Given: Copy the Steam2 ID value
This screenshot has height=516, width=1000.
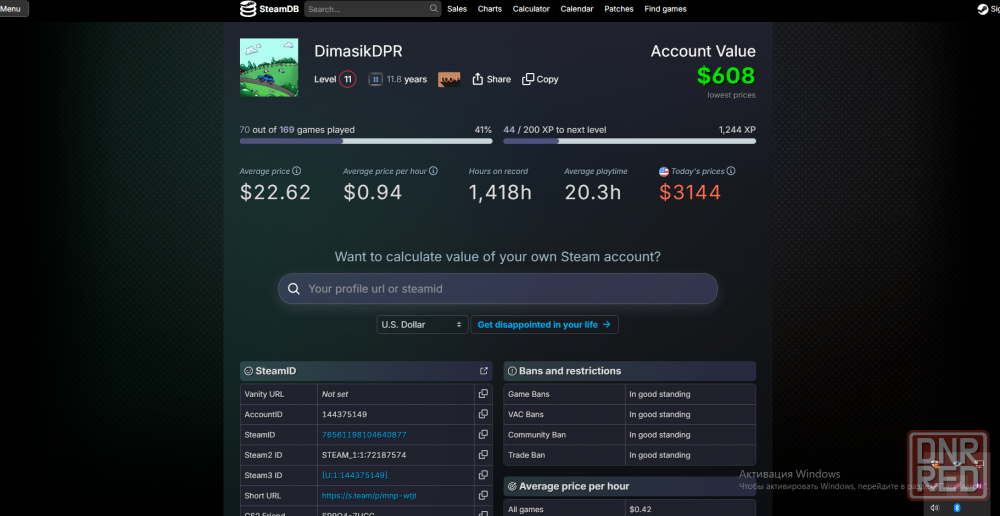Looking at the screenshot, I should coord(483,455).
